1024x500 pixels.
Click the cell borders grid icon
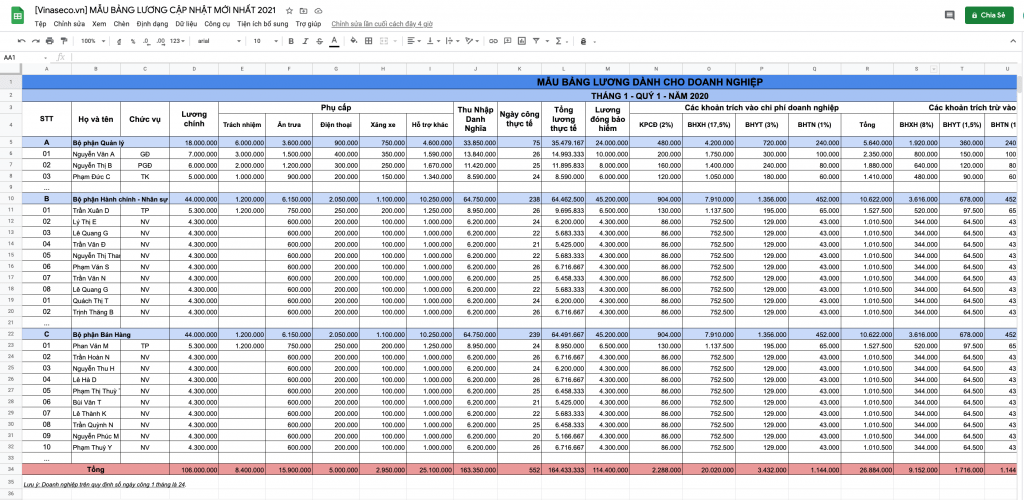(368, 41)
